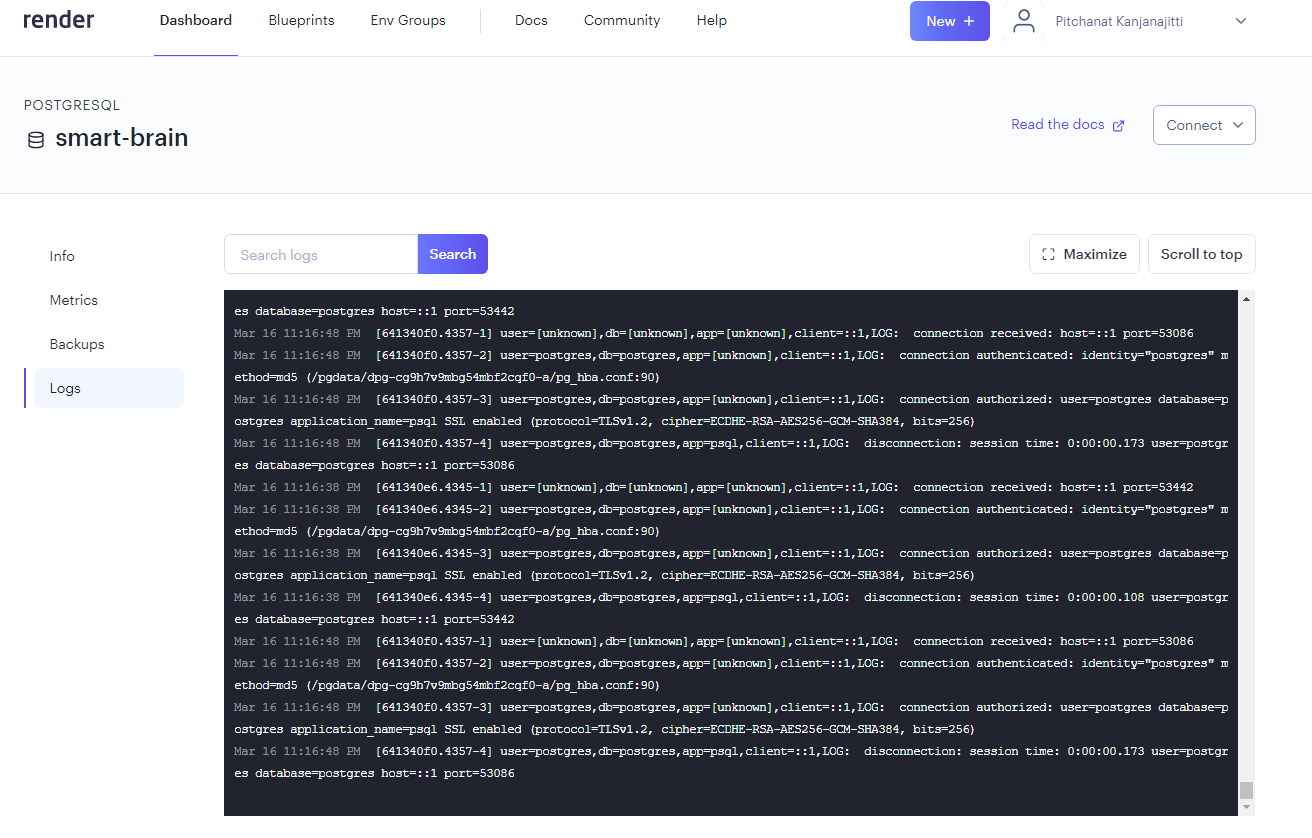1312x838 pixels.
Task: Click the up arrow on the log scrollbar
Action: [1246, 297]
